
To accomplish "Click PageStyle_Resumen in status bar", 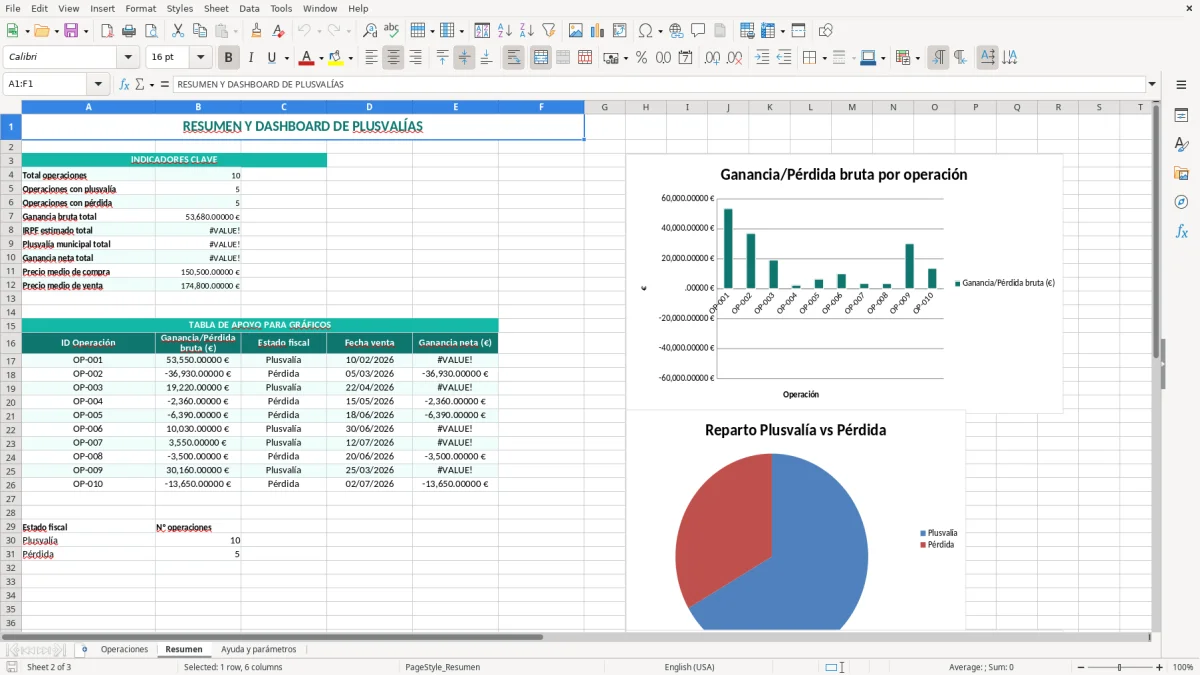I will click(442, 667).
